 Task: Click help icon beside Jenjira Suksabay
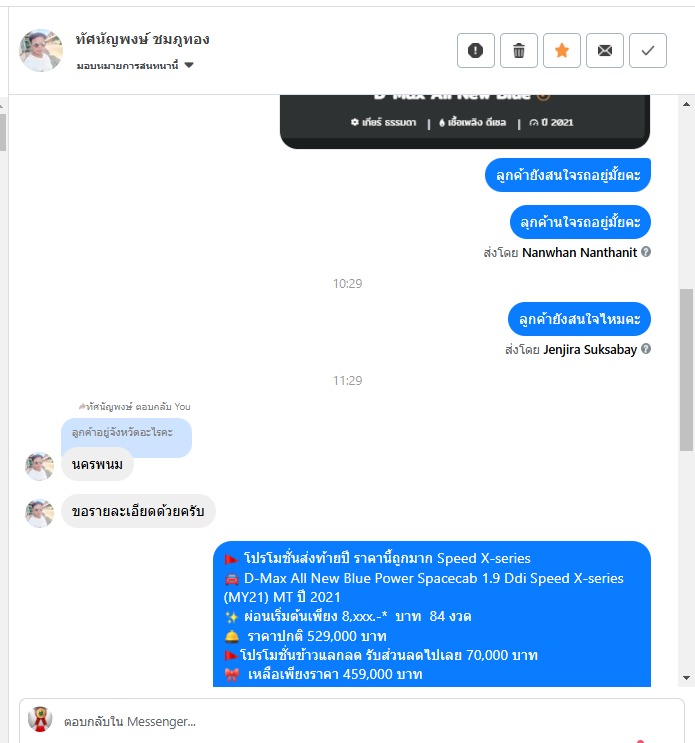[646, 349]
